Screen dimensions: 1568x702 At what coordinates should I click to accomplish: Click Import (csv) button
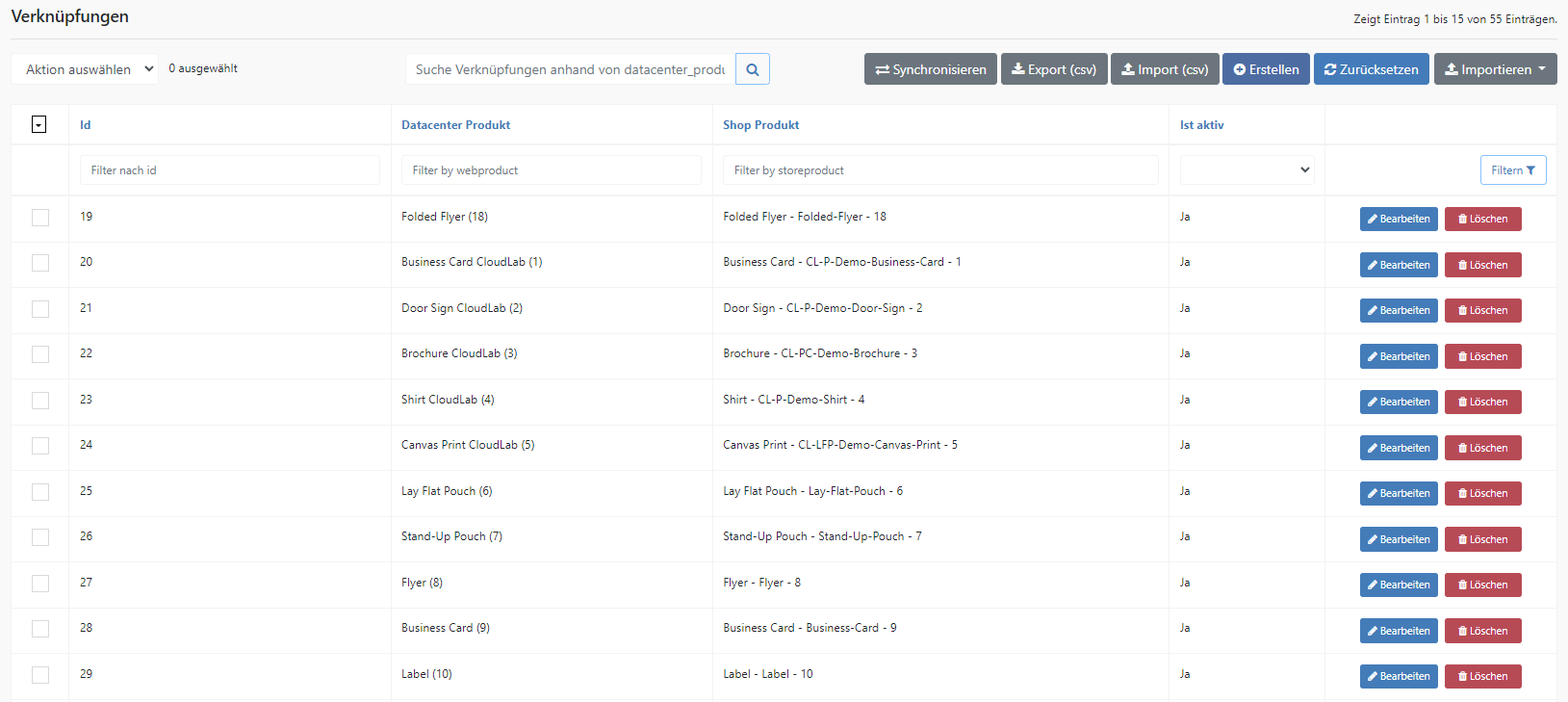point(1165,69)
